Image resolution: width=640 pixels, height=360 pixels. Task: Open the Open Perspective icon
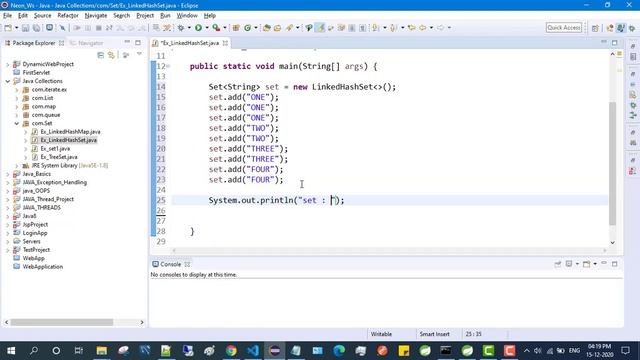click(x=595, y=28)
